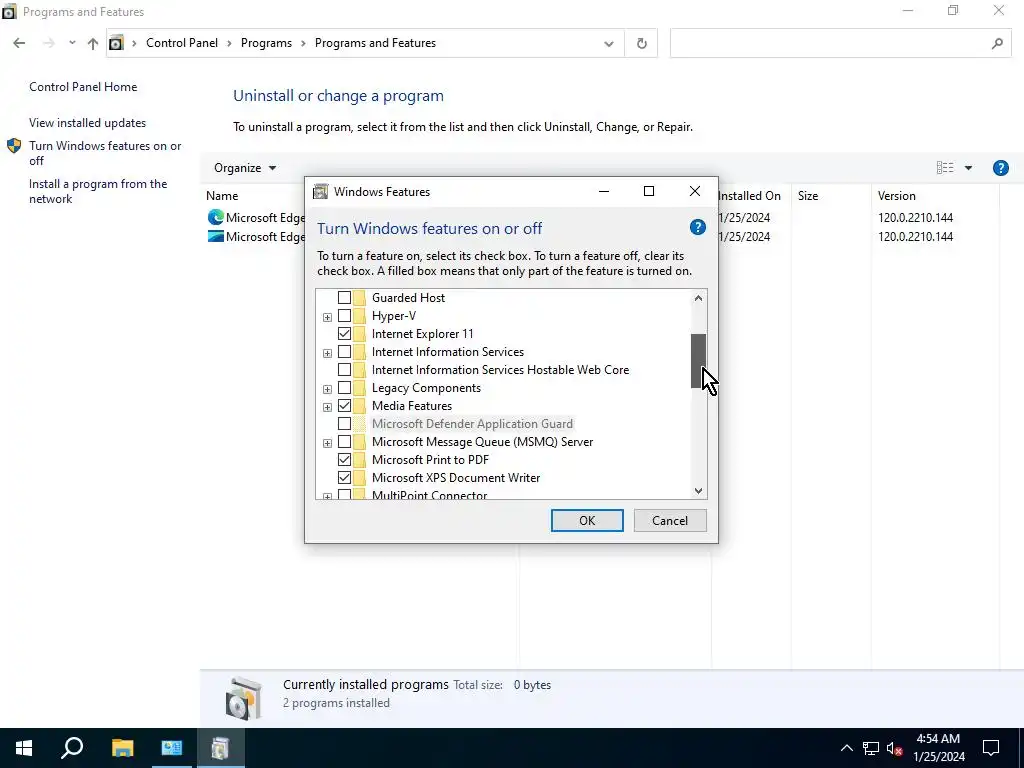The width and height of the screenshot is (1024, 768).
Task: Click Programs and Features breadcrumb
Action: [375, 43]
